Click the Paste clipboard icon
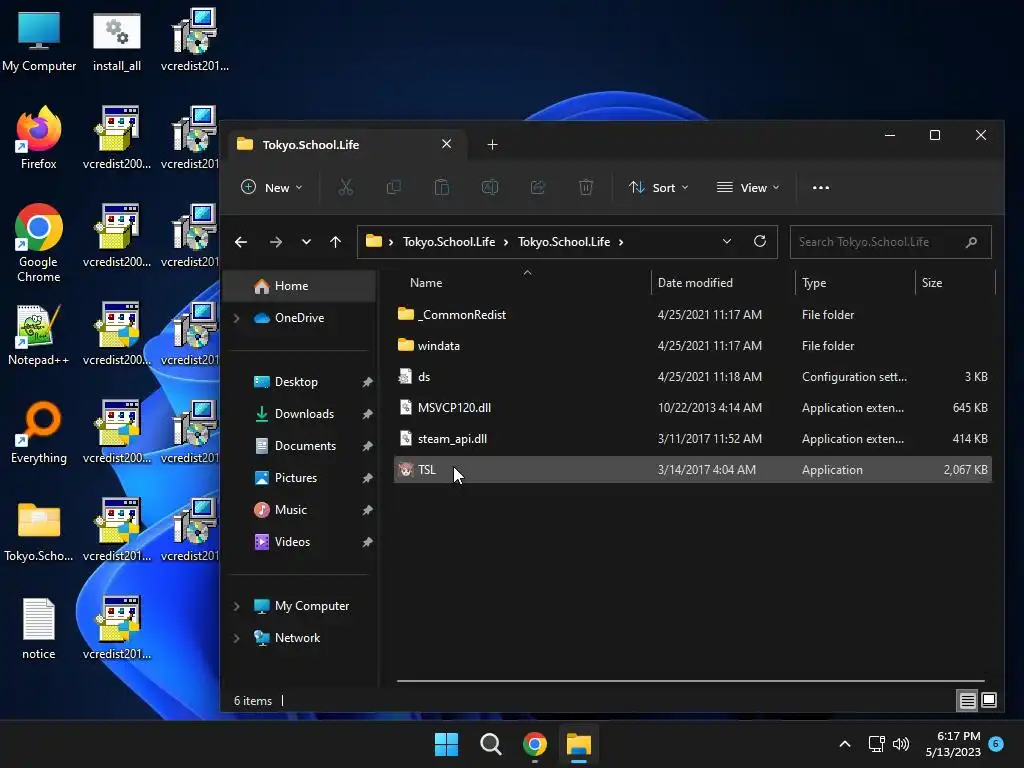 (x=441, y=188)
